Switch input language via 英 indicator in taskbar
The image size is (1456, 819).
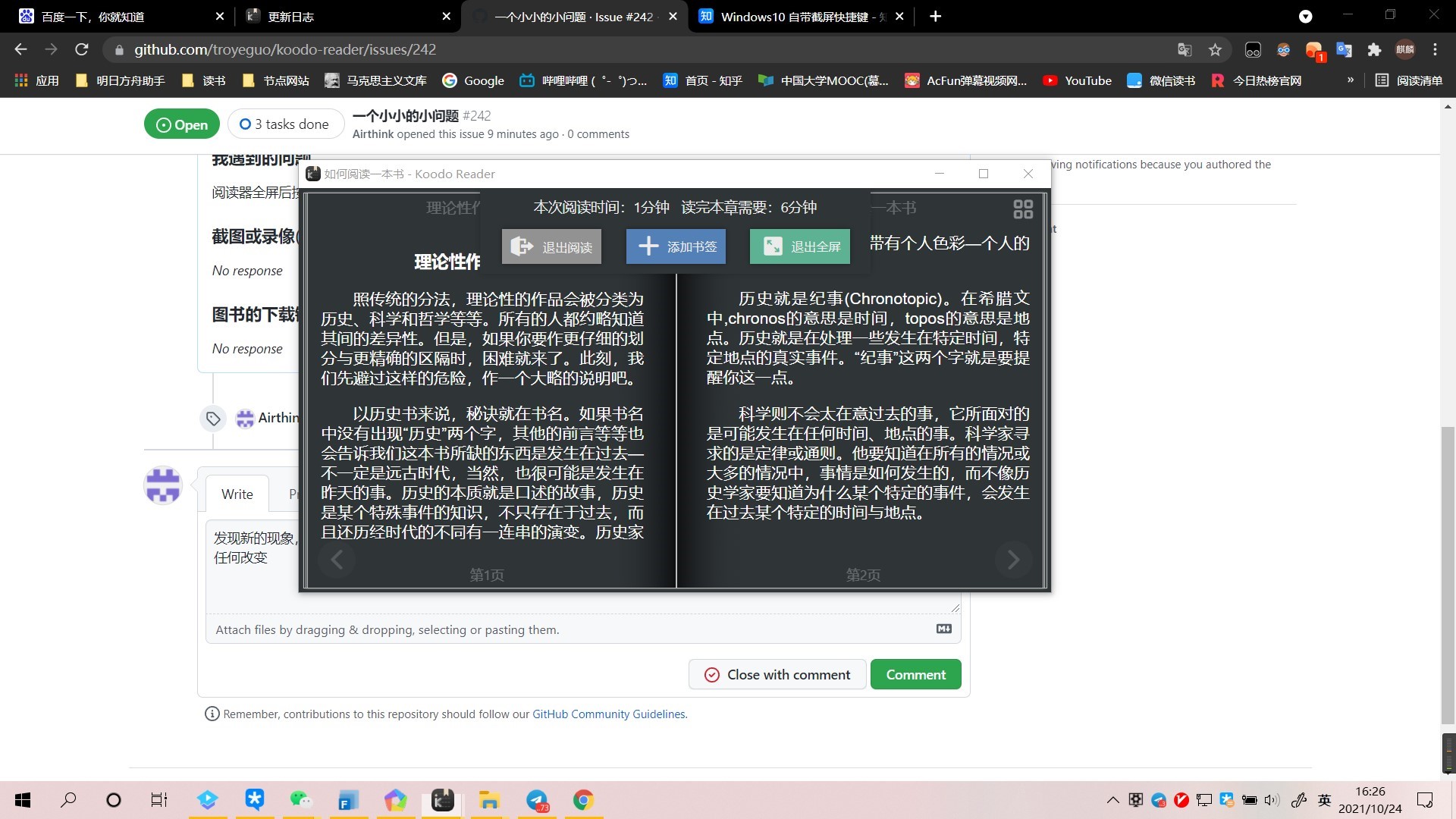1324,799
